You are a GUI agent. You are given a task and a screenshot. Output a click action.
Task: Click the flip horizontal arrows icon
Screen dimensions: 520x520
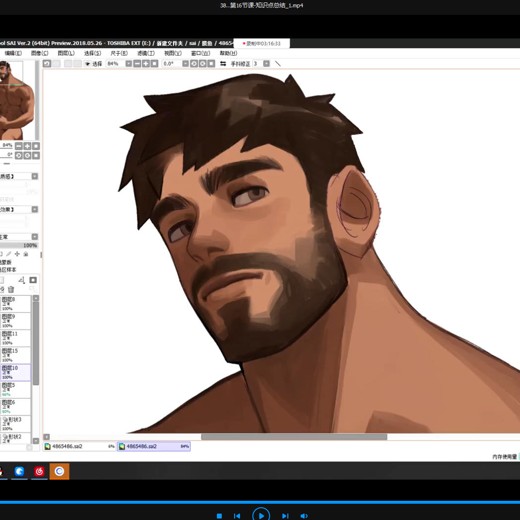[x=223, y=63]
